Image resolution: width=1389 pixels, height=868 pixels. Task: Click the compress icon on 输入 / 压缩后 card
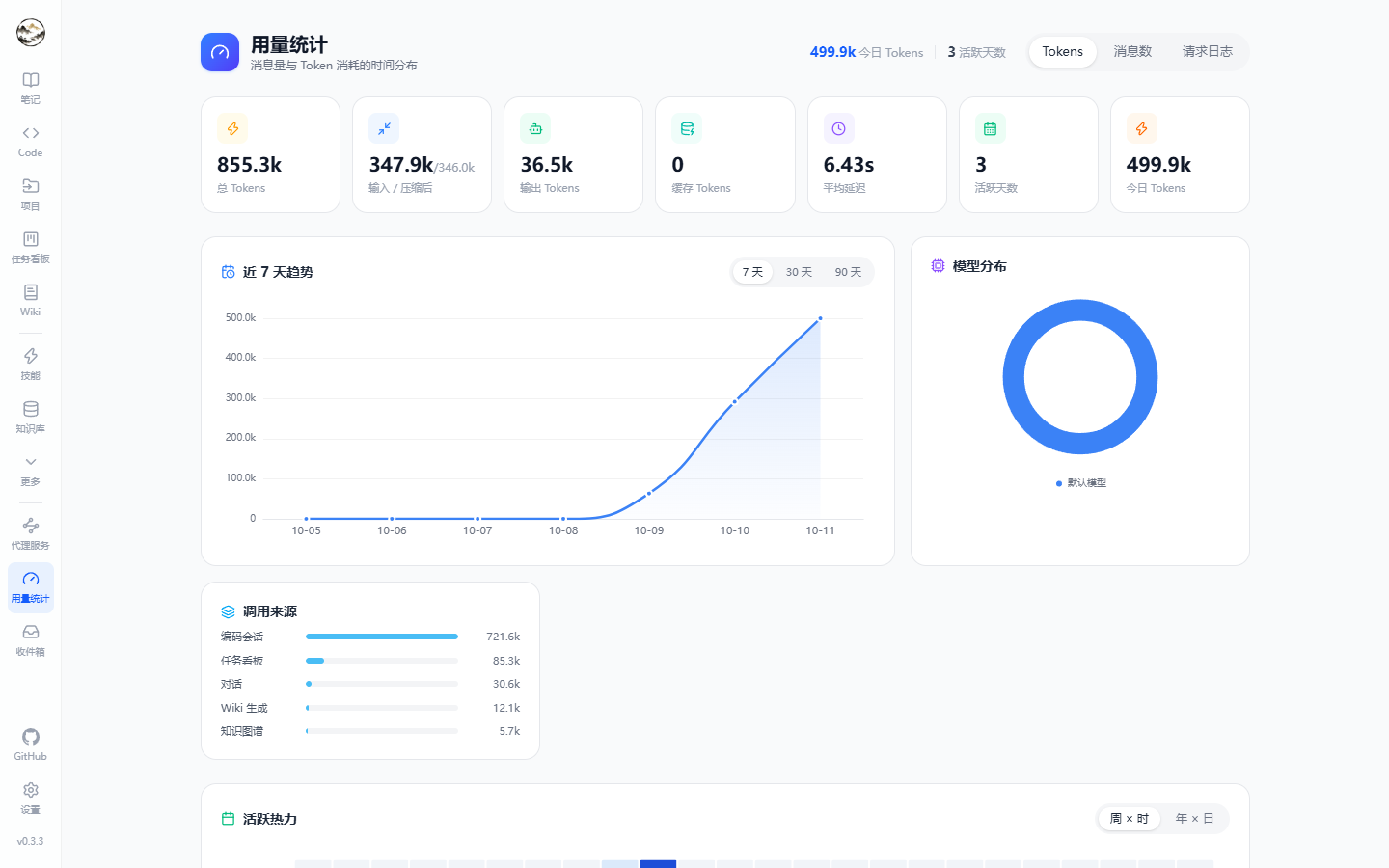pyautogui.click(x=384, y=128)
